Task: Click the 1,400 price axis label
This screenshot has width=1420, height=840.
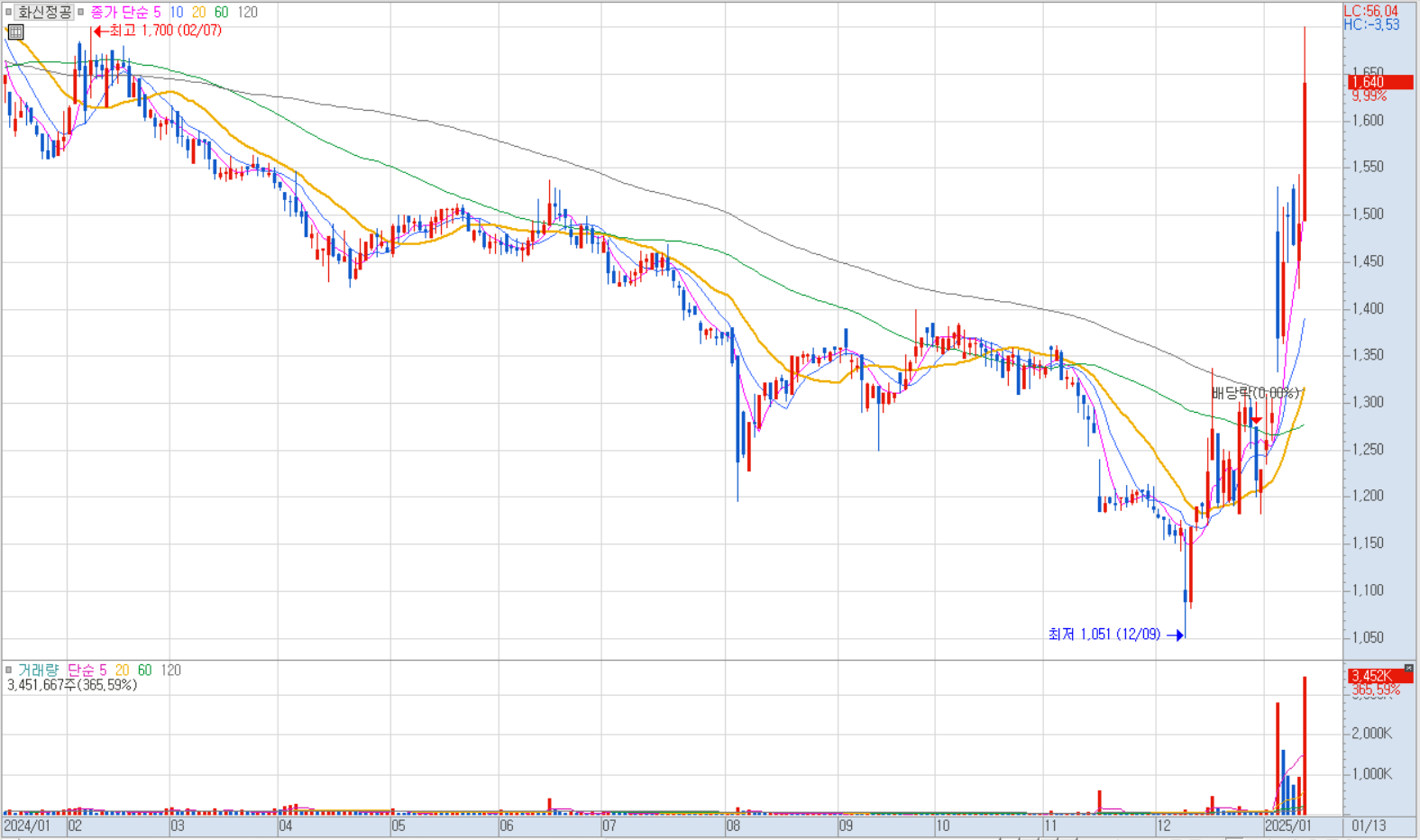Action: point(1367,308)
